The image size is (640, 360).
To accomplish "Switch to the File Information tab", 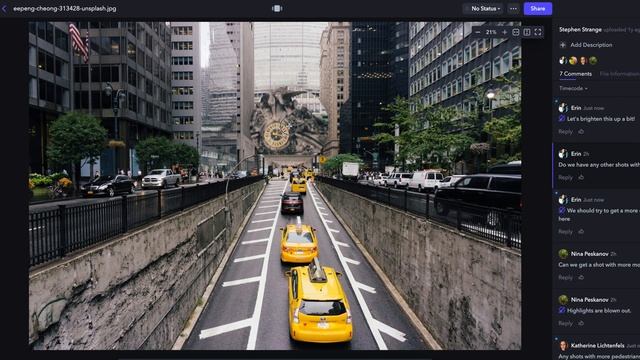I will pos(620,74).
